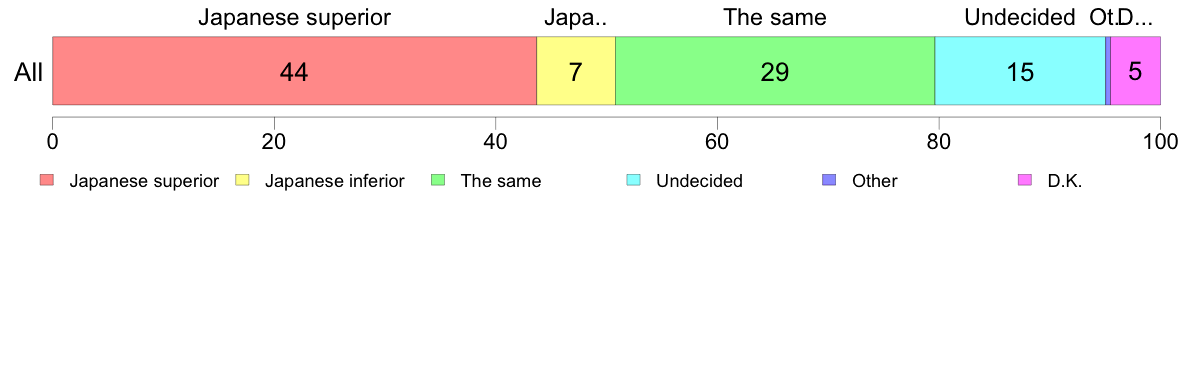1188x368 pixels.
Task: Select the magenta bar segment labeled 5
Action: (x=1136, y=70)
